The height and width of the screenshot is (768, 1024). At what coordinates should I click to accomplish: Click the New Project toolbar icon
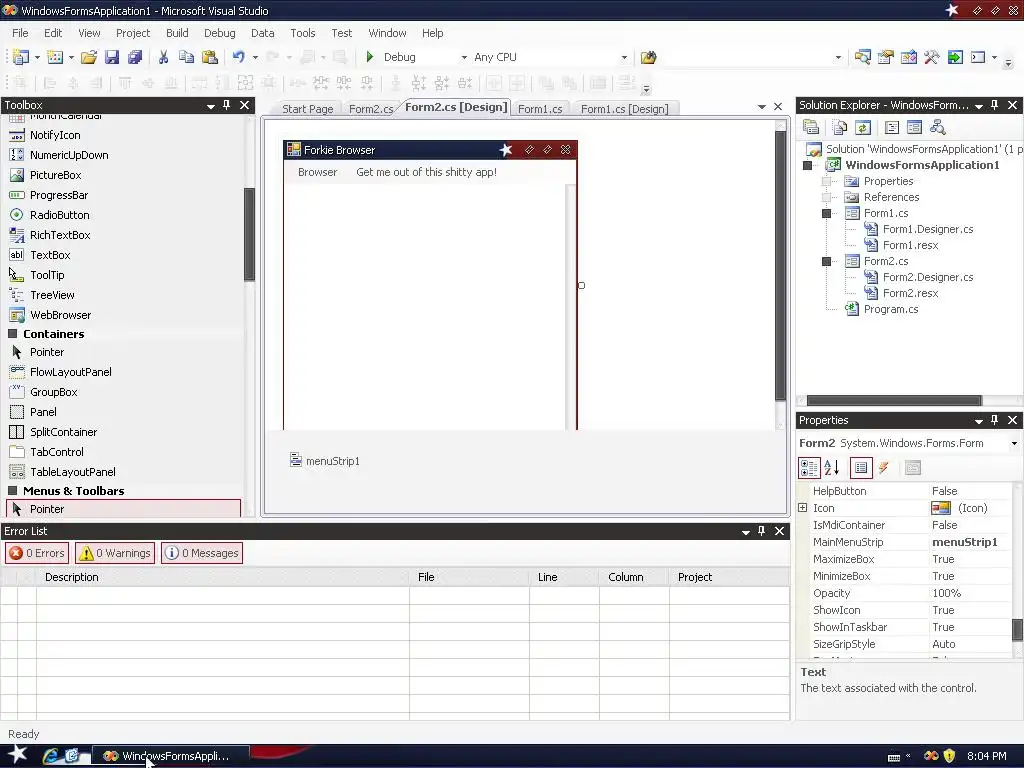20,57
